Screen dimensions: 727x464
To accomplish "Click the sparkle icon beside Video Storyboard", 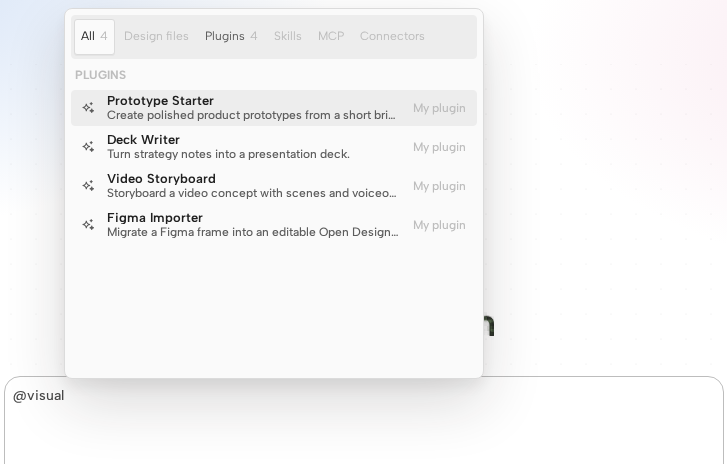I will point(89,185).
